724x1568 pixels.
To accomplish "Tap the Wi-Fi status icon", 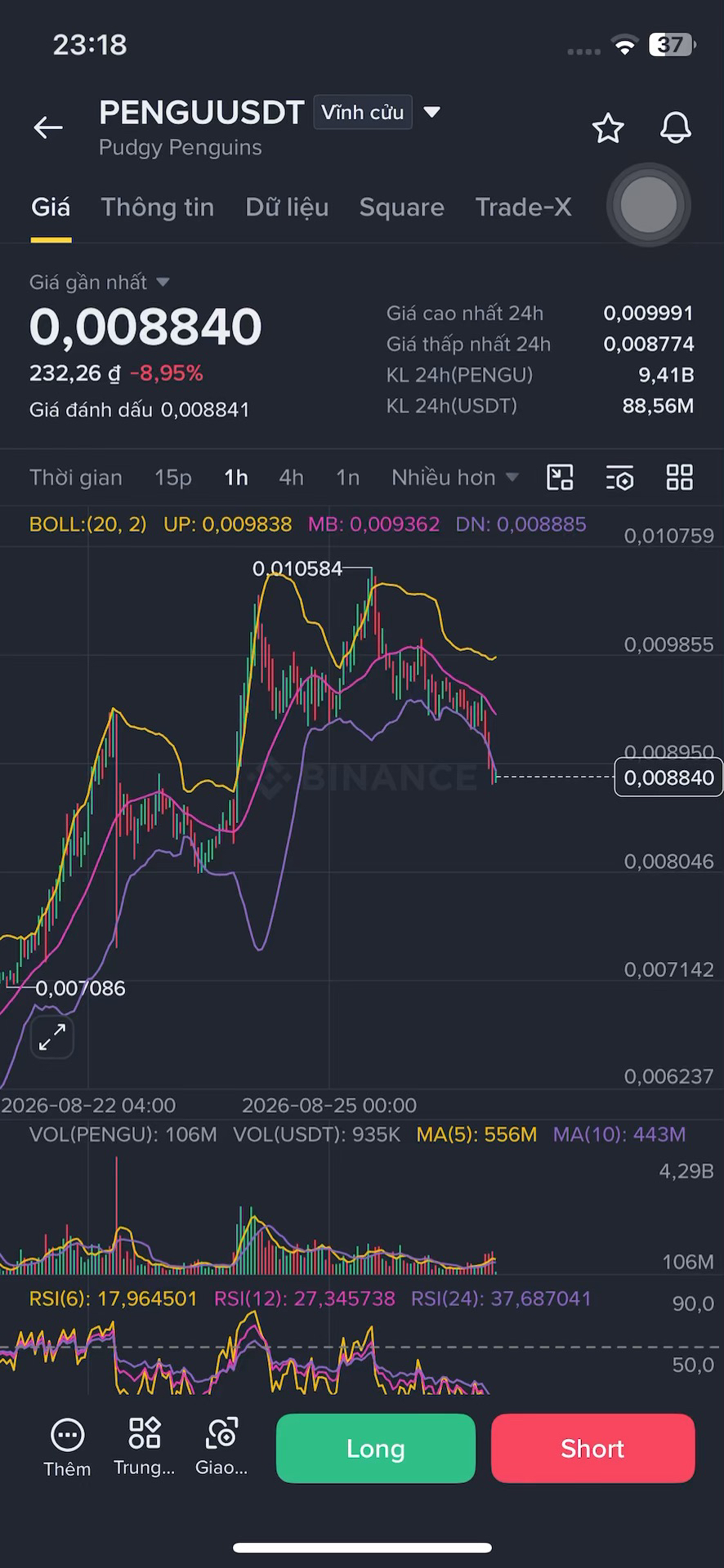I will (624, 47).
